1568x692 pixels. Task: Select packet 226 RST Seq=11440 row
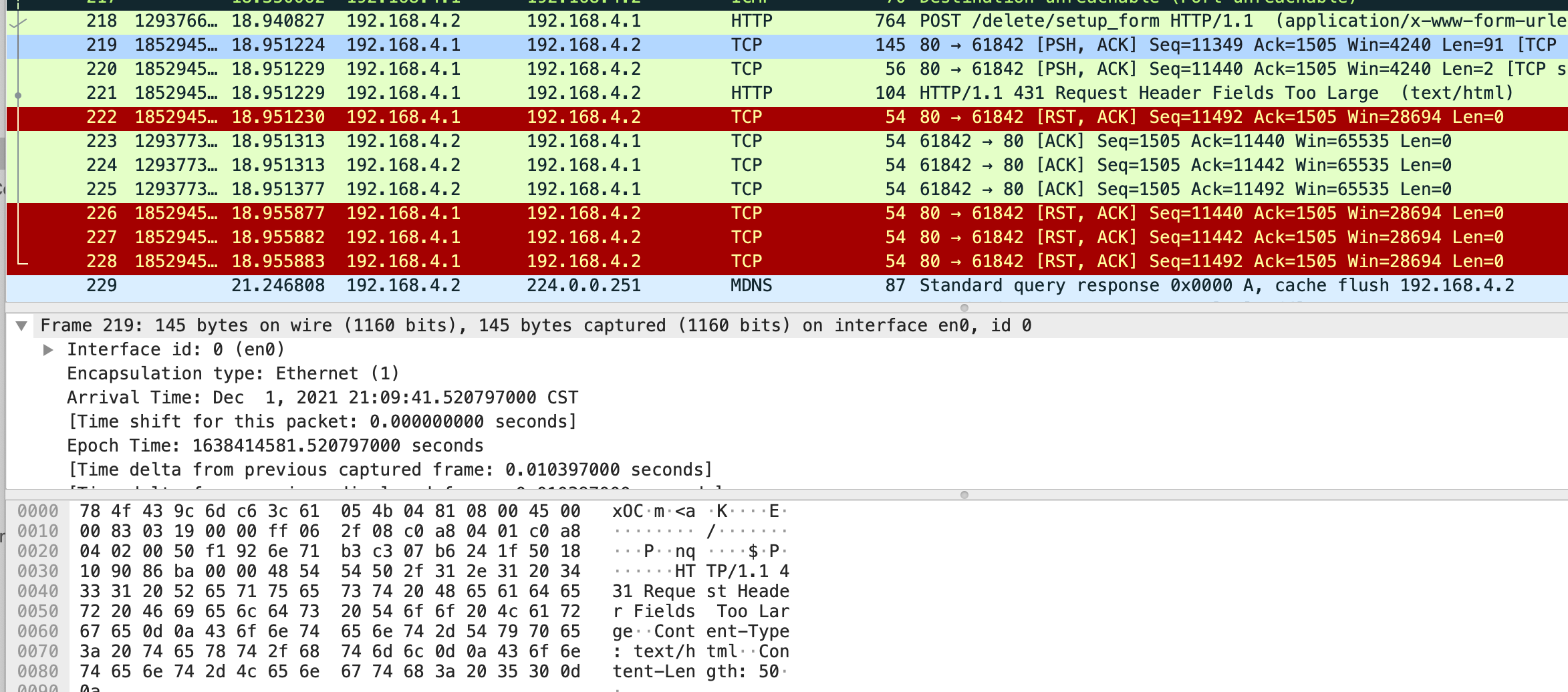(x=787, y=214)
